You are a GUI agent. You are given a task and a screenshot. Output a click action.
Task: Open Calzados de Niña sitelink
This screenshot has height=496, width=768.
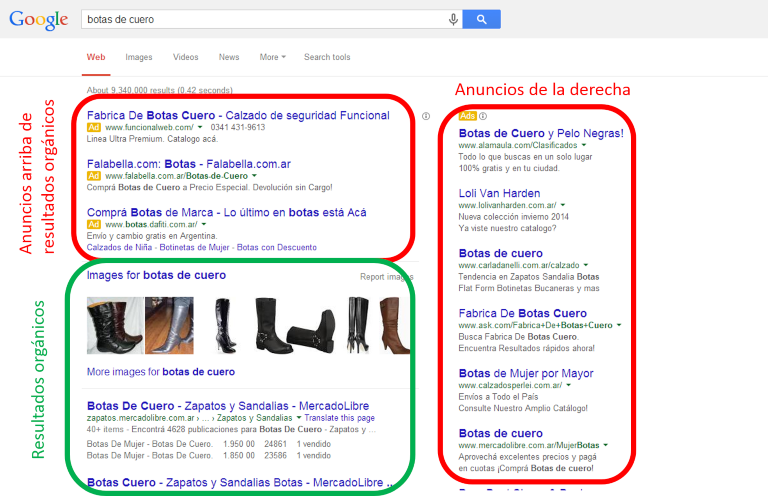coord(120,247)
